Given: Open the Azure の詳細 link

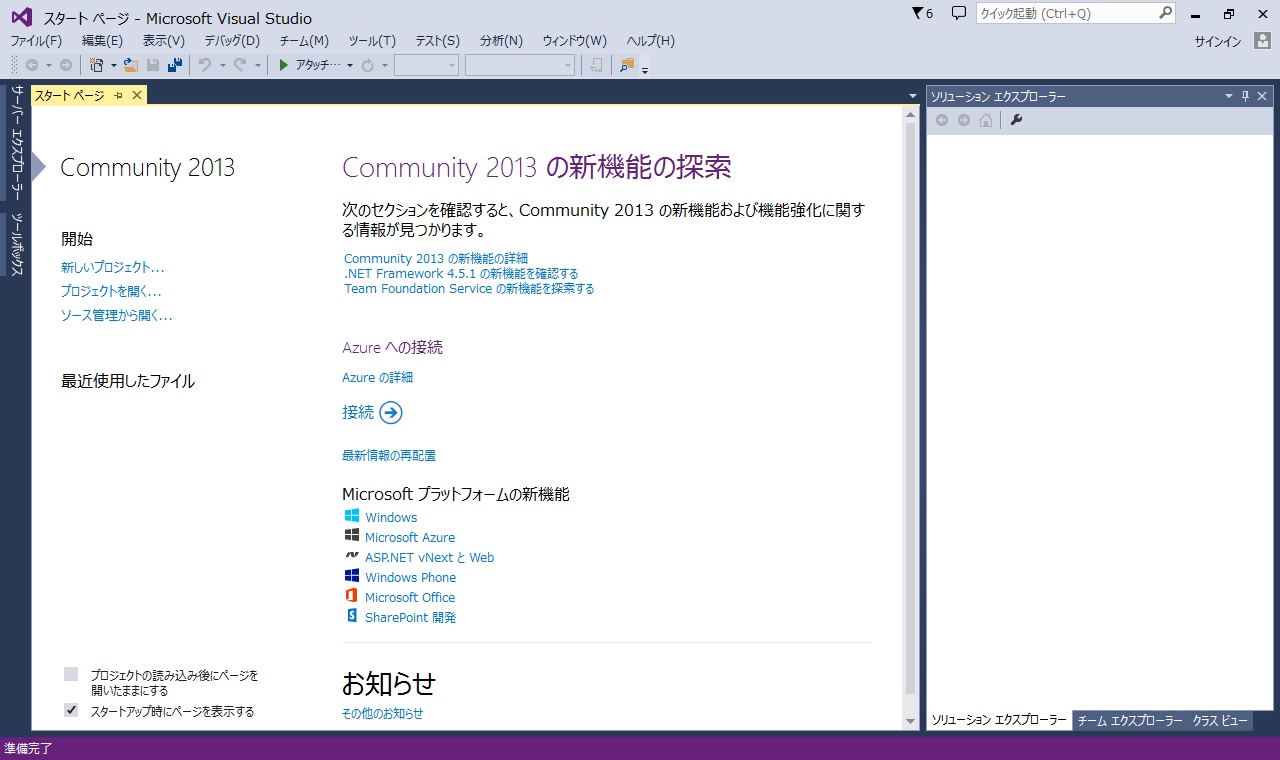Looking at the screenshot, I should (377, 377).
